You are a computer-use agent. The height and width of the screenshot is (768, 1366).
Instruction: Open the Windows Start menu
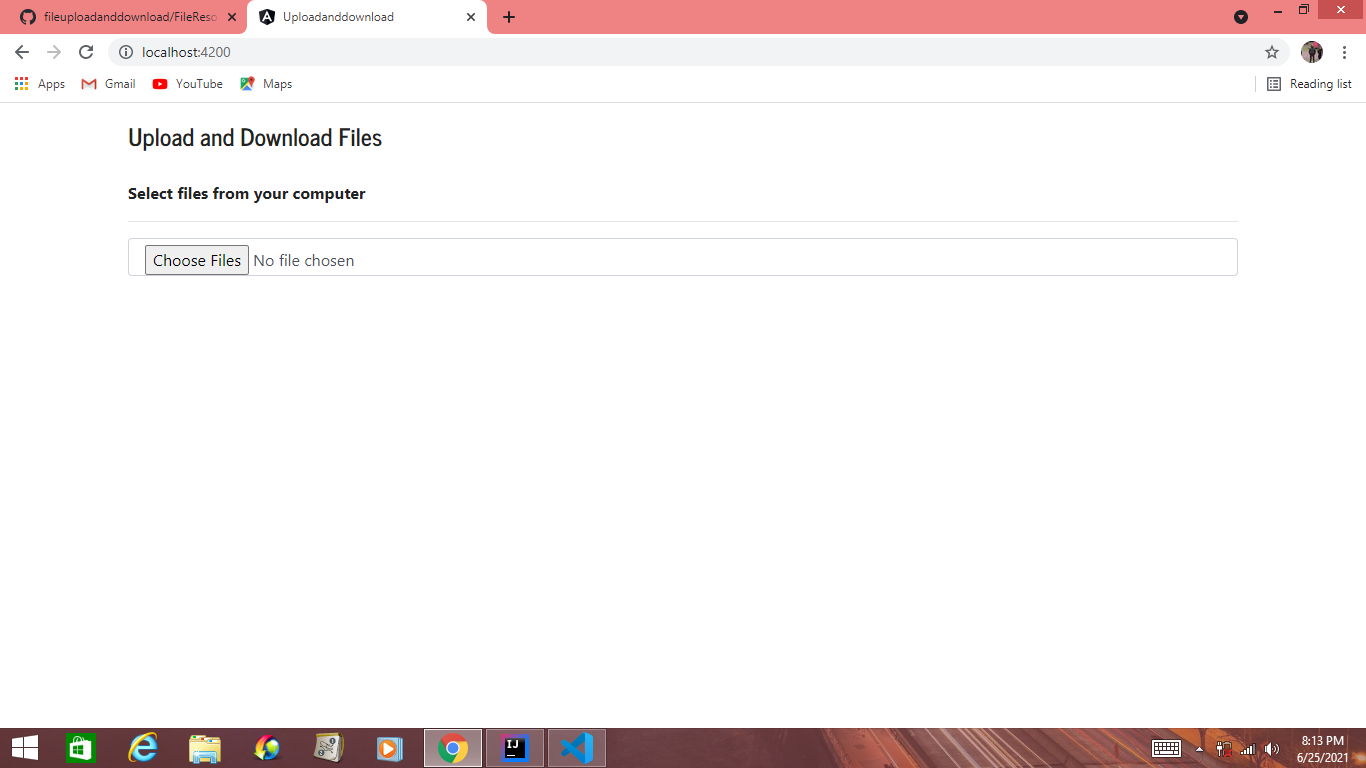point(24,747)
